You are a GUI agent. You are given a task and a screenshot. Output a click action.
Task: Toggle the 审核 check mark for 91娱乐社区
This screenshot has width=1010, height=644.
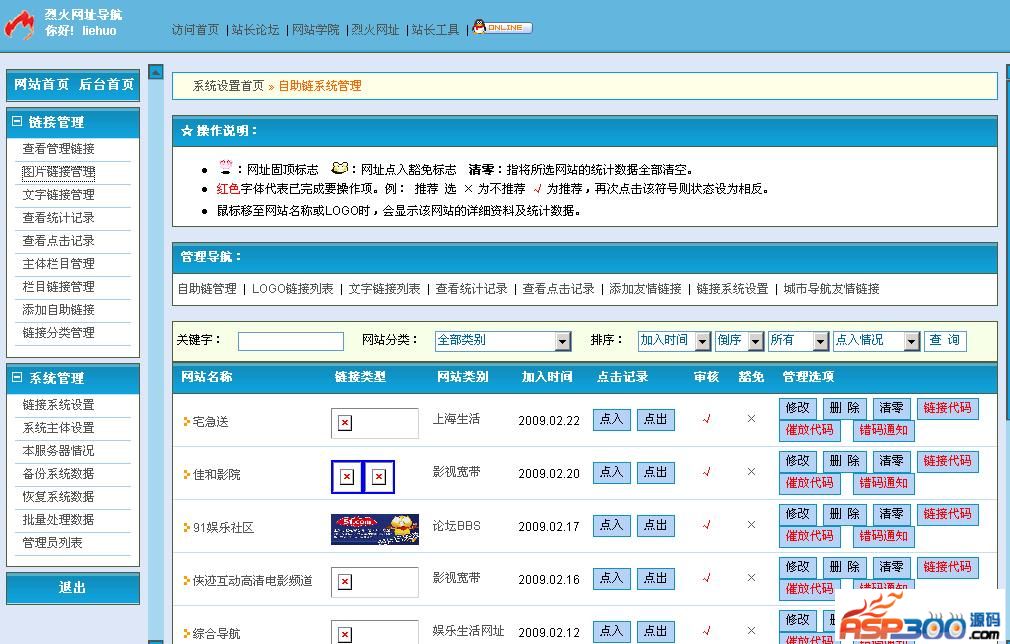click(x=706, y=525)
